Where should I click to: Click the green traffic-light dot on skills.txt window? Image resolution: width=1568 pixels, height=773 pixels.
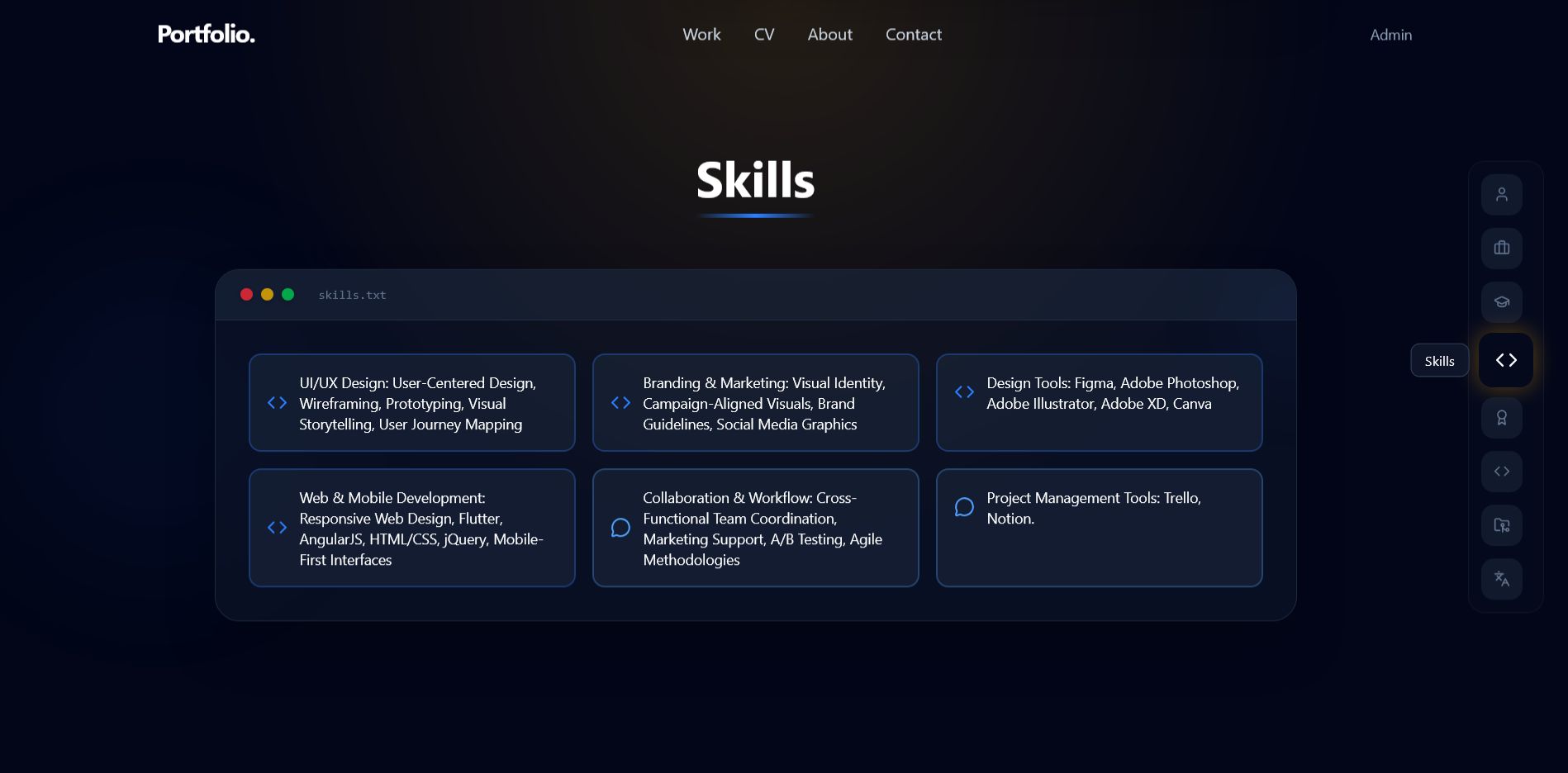click(x=287, y=294)
